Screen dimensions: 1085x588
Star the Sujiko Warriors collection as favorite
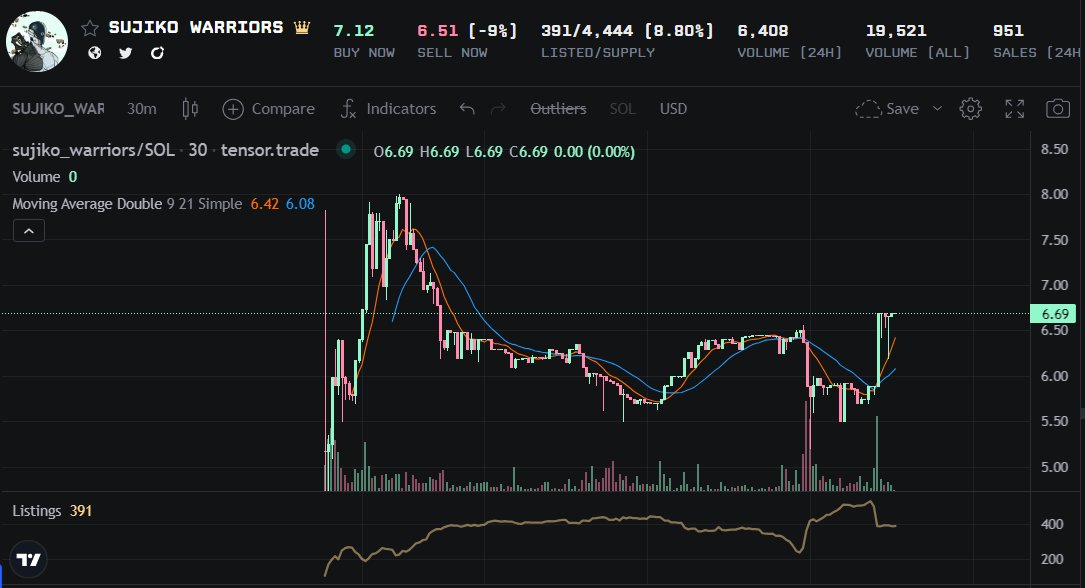coord(90,28)
